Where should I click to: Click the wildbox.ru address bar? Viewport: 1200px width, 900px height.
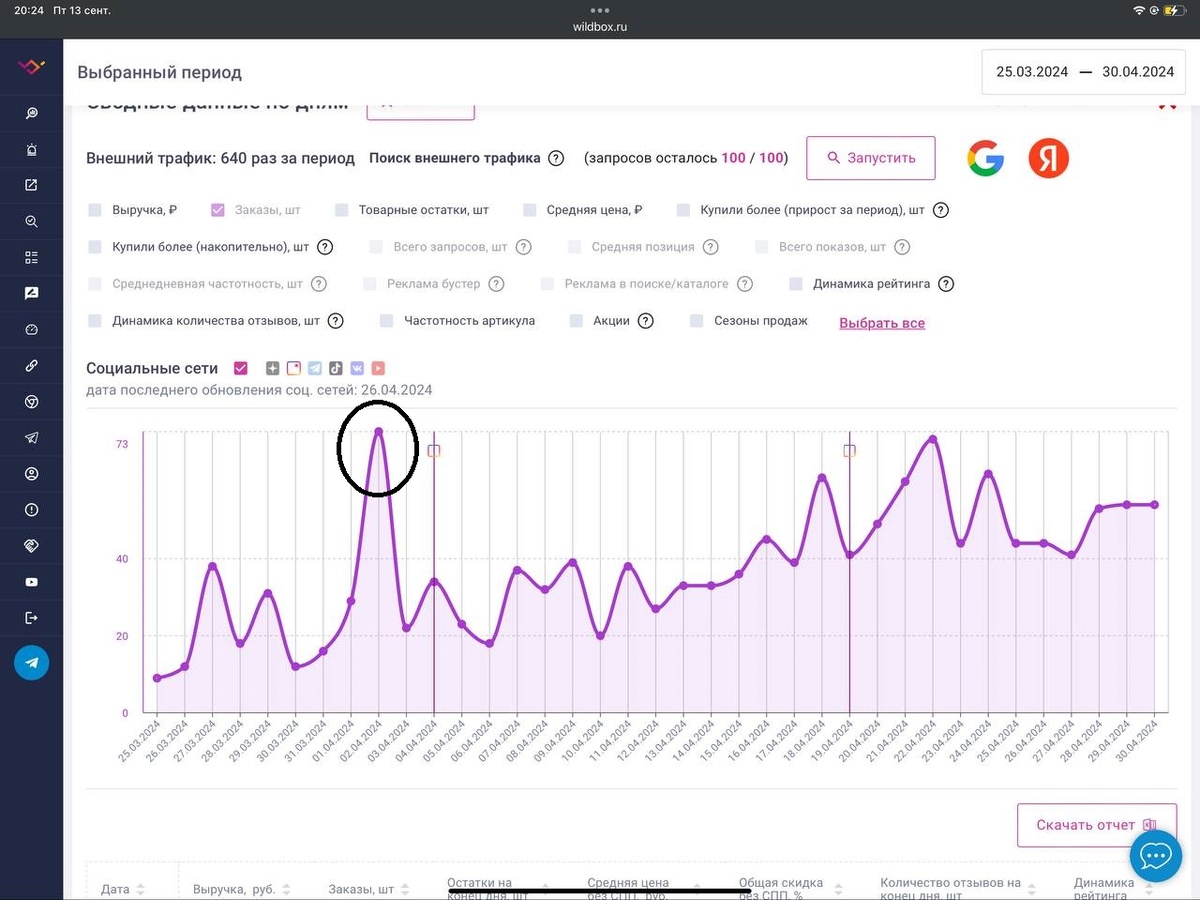point(600,27)
